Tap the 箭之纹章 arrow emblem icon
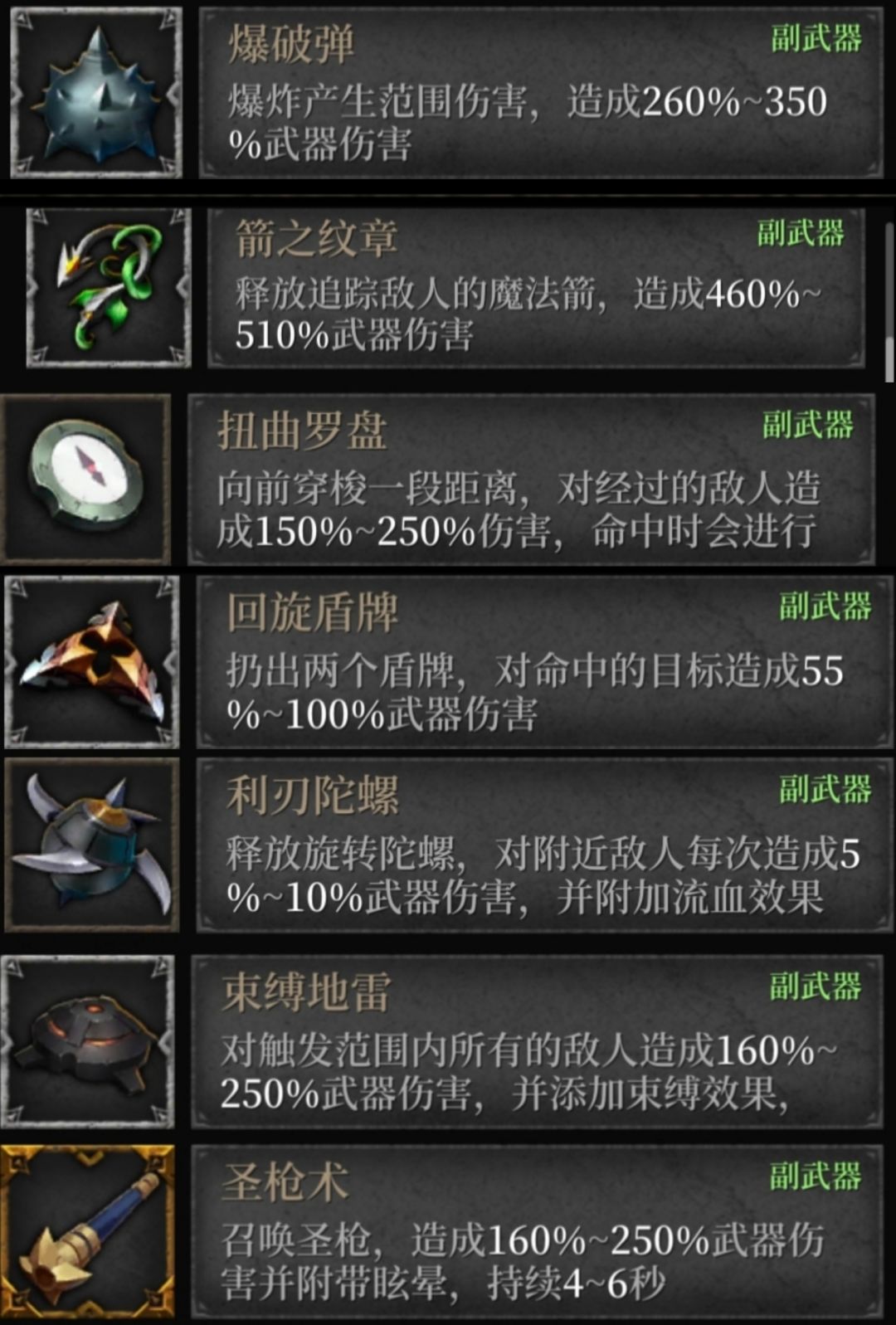Screen dimensions: 896x1325 [109, 287]
